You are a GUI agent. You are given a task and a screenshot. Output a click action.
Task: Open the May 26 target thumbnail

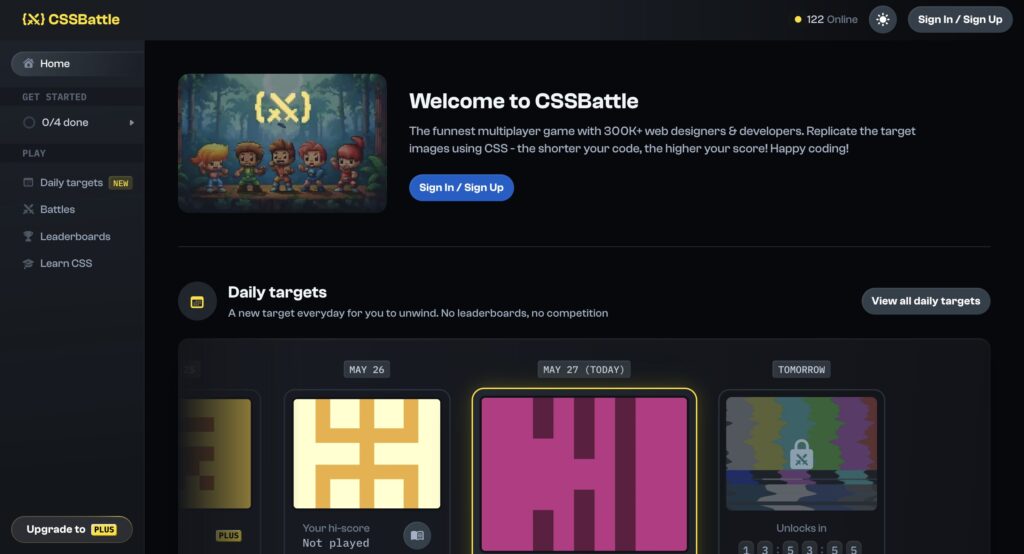click(x=367, y=453)
